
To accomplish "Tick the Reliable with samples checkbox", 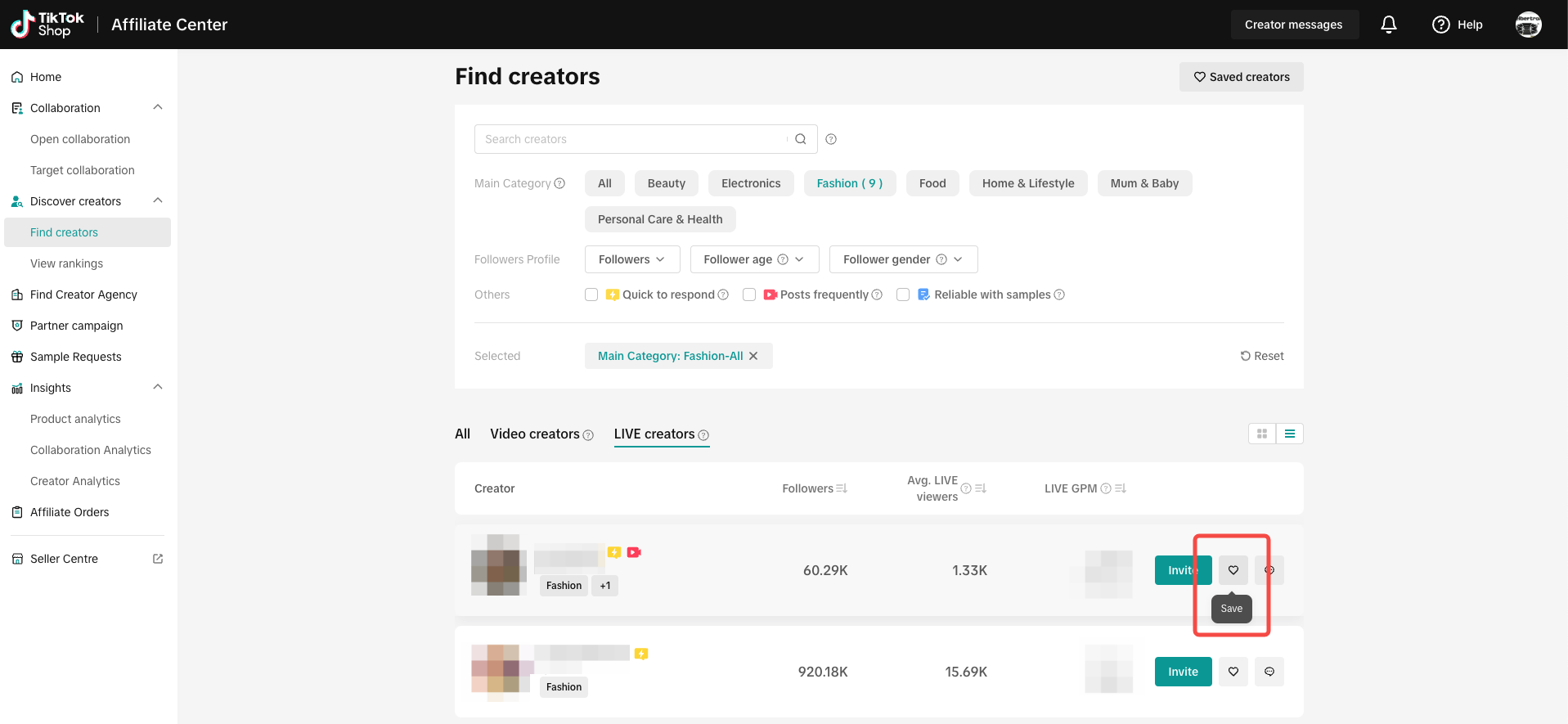I will coord(903,295).
